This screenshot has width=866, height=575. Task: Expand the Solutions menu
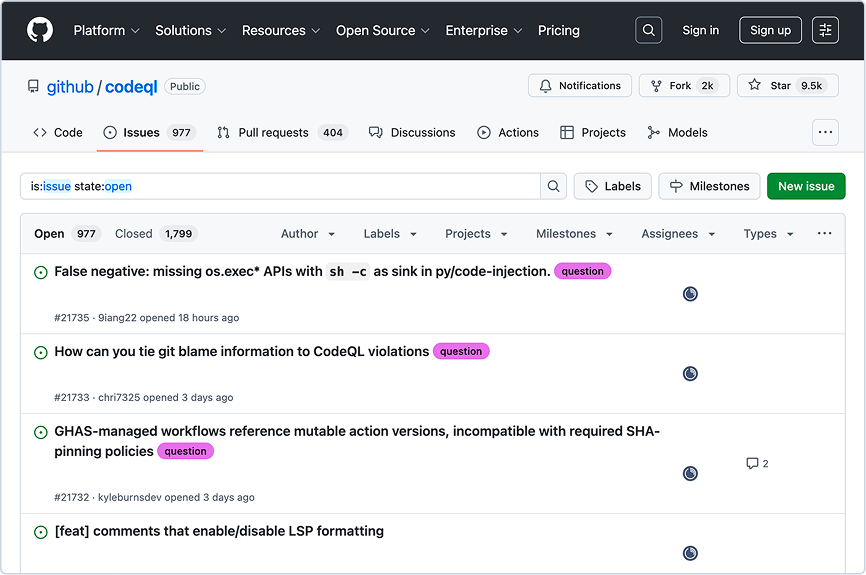point(191,30)
